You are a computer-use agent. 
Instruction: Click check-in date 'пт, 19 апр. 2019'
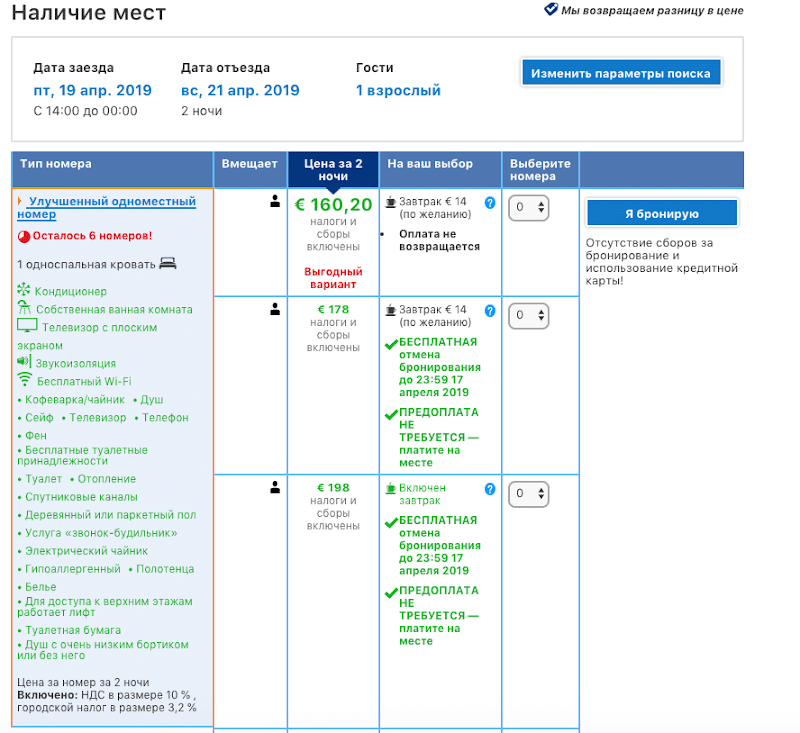[x=92, y=90]
